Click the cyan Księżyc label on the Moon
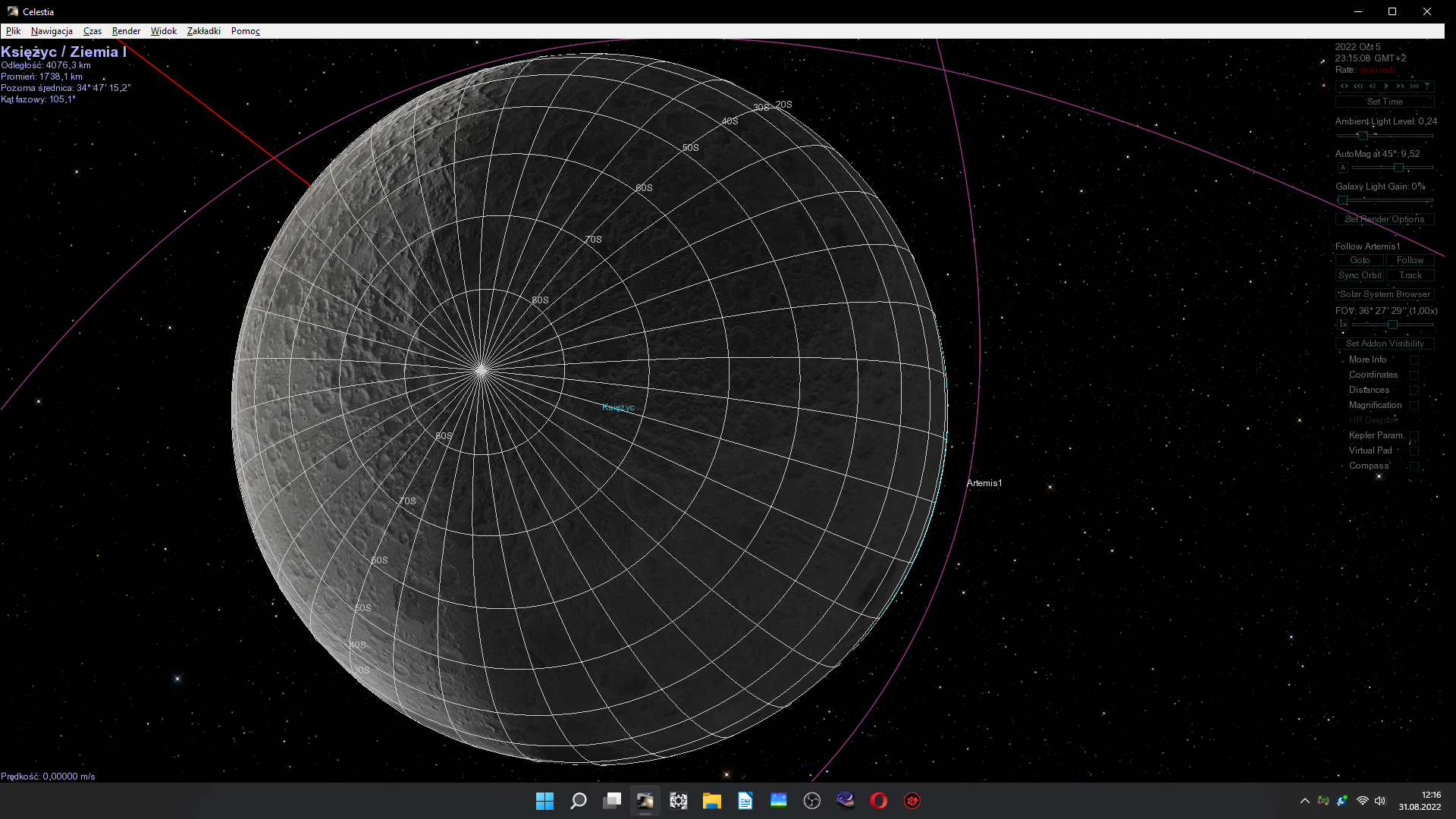The image size is (1456, 819). click(x=618, y=408)
